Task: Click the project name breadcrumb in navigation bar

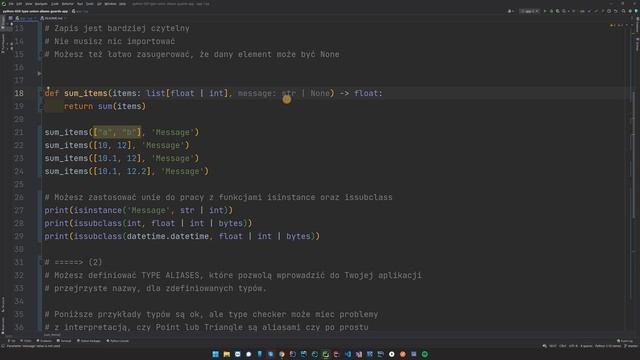Action: click(36, 11)
